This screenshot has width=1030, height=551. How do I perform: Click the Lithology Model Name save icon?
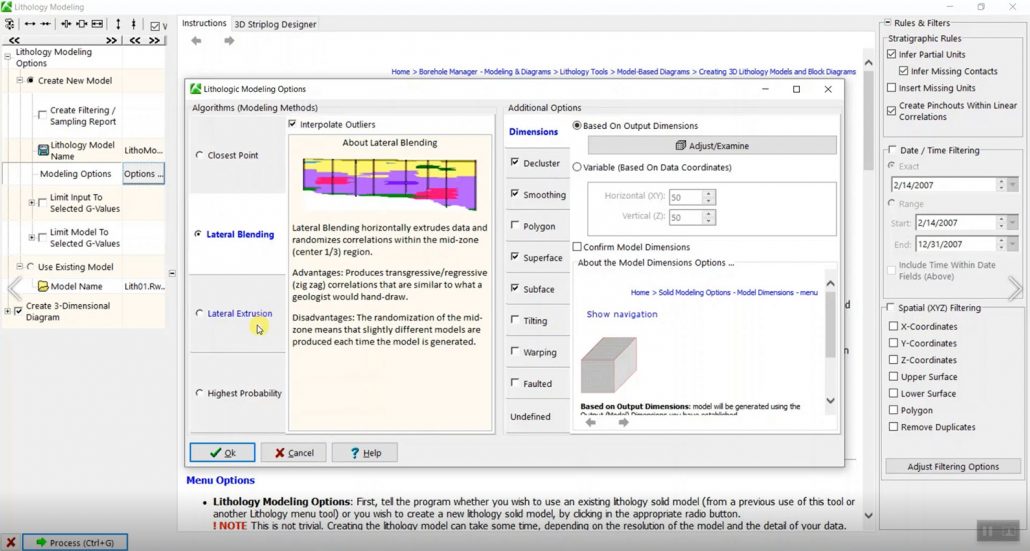(x=43, y=150)
